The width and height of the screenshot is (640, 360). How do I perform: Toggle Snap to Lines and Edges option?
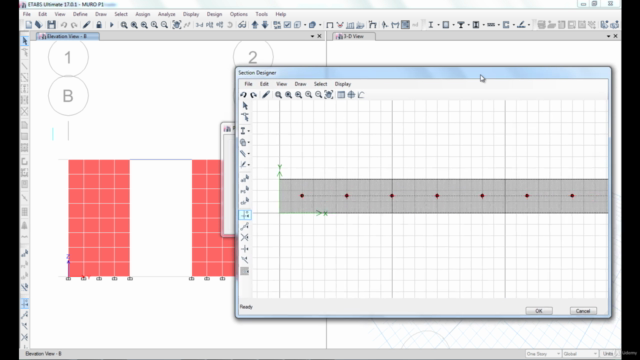245,260
